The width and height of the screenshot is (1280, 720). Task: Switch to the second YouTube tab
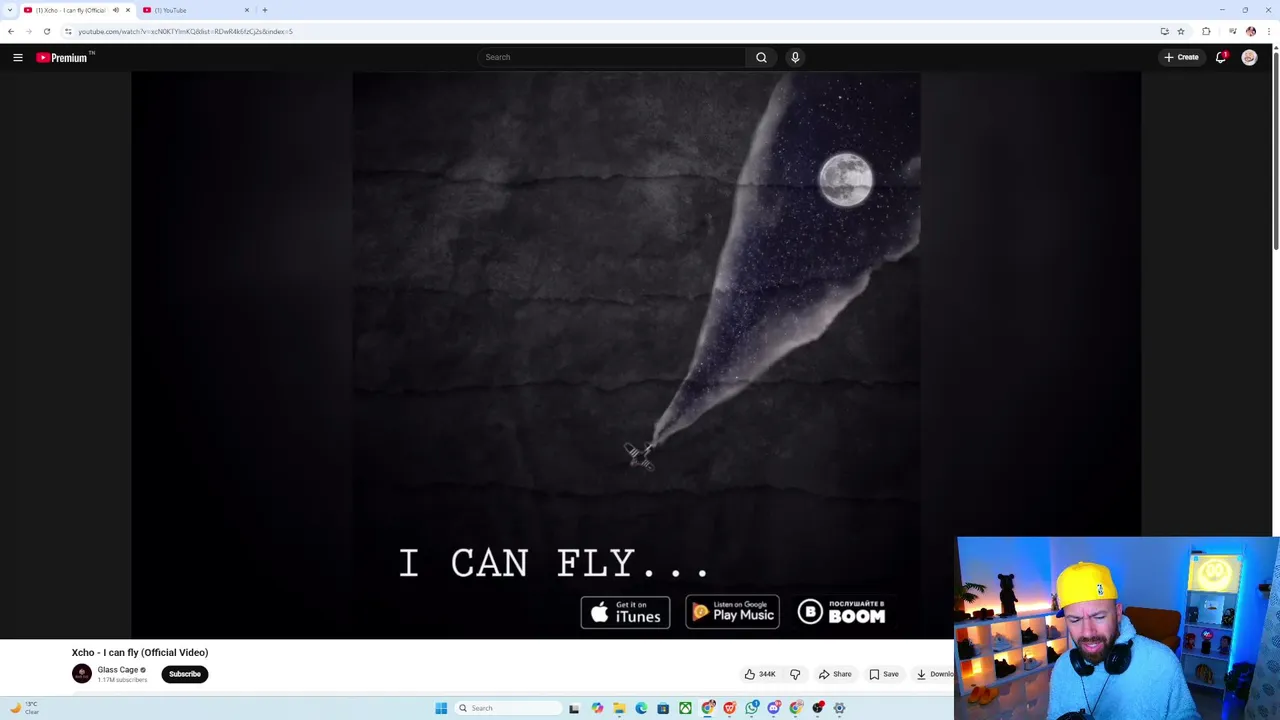point(195,10)
